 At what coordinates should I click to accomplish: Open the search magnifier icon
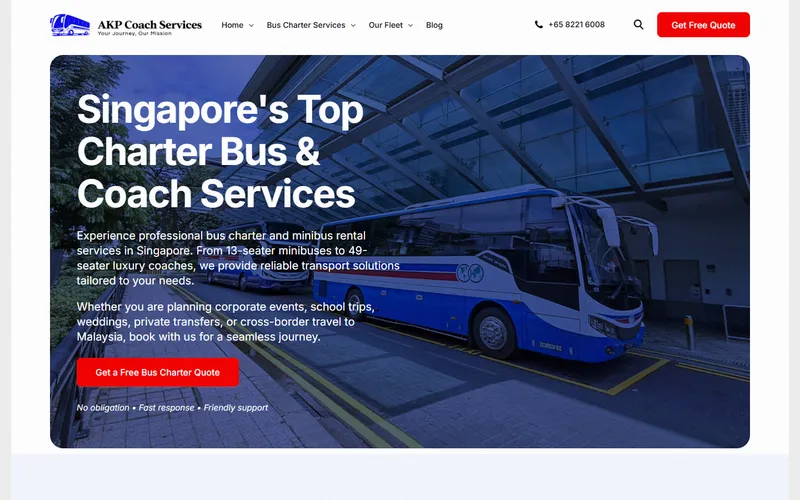pos(638,24)
